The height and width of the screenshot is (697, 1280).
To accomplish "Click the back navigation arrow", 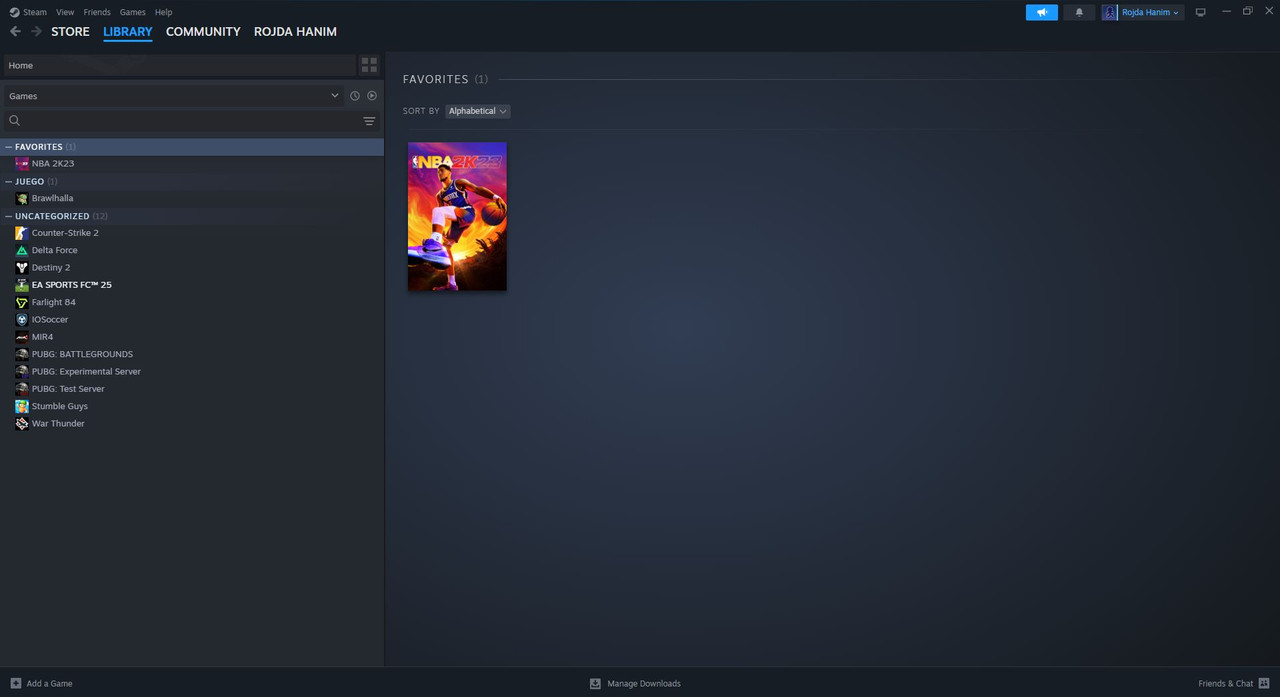I will 15,32.
